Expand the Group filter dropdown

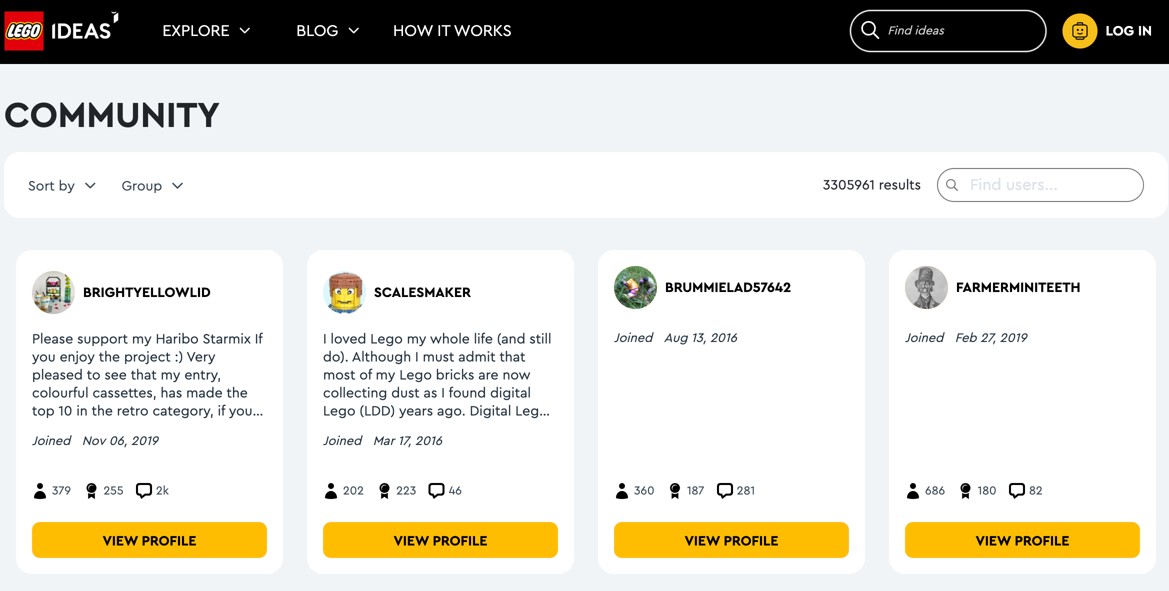point(152,186)
